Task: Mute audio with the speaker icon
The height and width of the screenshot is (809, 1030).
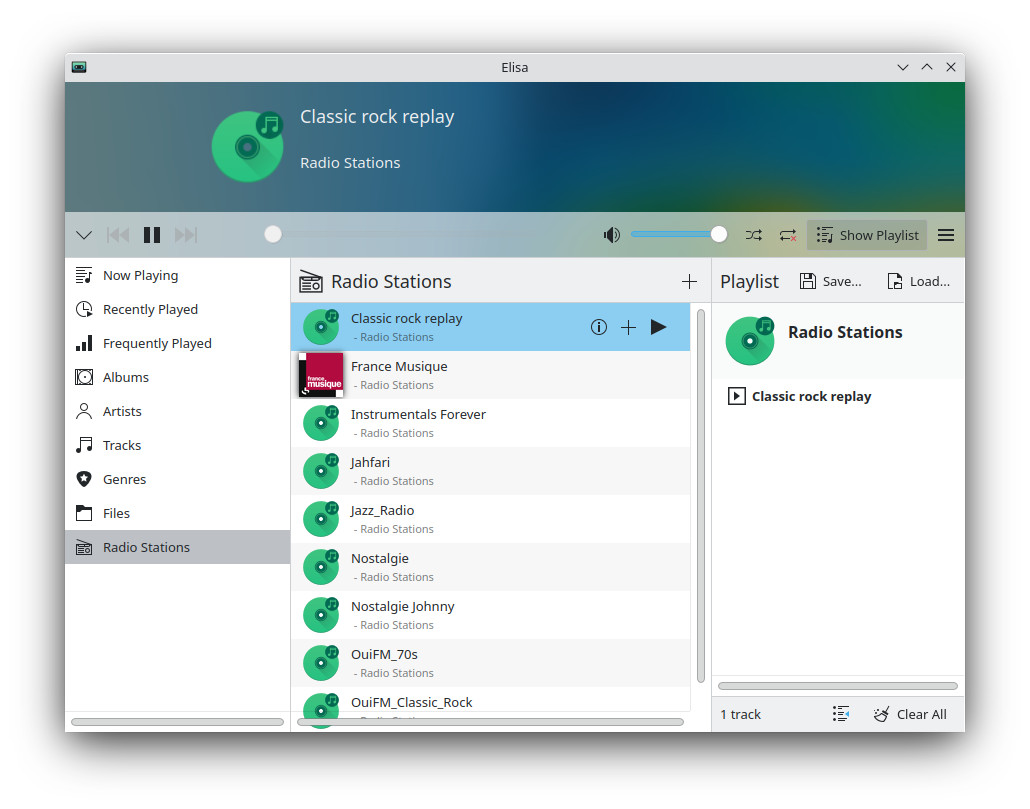Action: 612,235
